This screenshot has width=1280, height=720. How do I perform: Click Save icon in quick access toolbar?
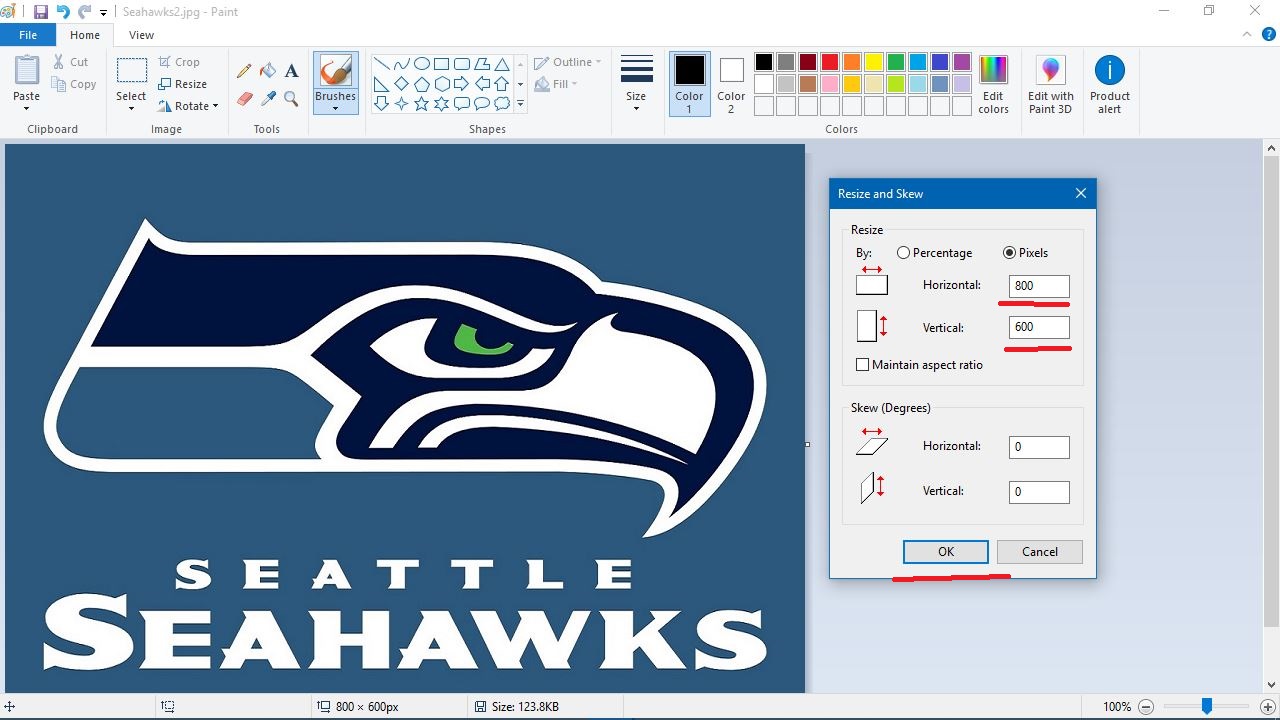click(x=41, y=12)
